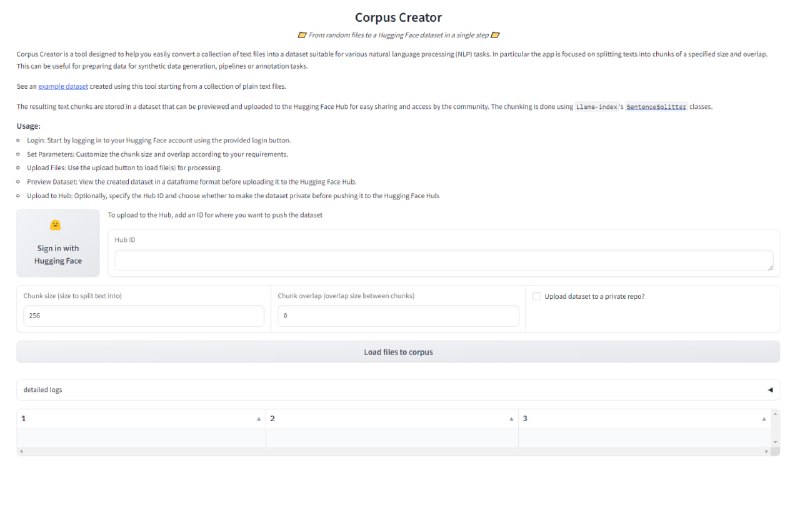Click the Hub ID textbox resize handle
The image size is (800, 530).
pyautogui.click(x=770, y=267)
